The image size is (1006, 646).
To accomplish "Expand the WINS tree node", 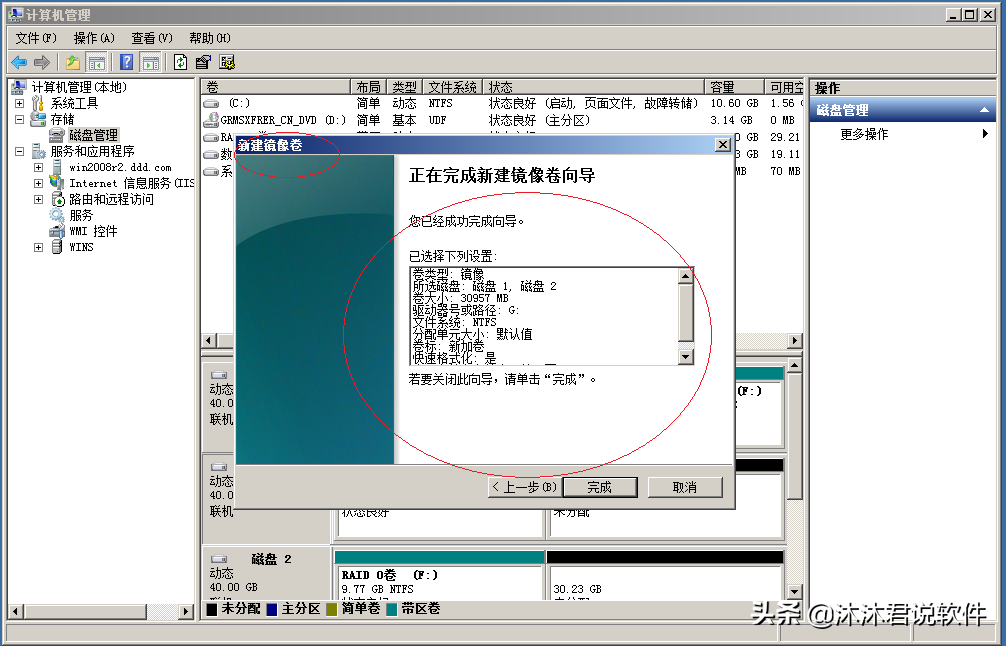I will (38, 248).
